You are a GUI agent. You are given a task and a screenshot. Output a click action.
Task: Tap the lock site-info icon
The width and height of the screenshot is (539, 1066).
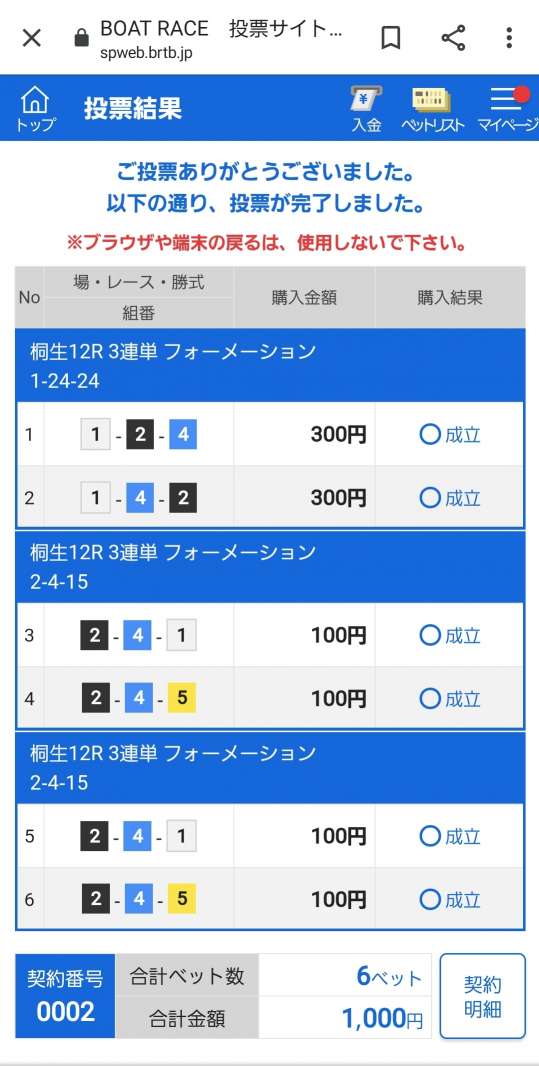82,38
